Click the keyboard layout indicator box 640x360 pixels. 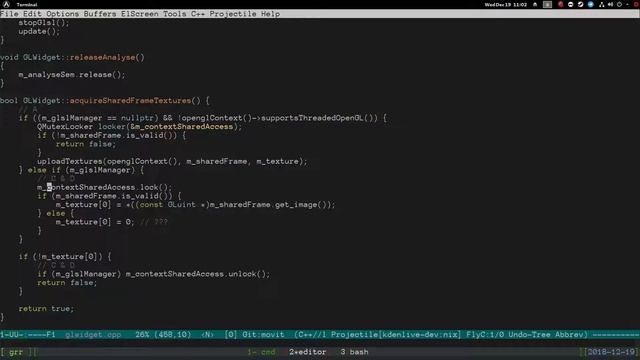pyautogui.click(x=547, y=4)
